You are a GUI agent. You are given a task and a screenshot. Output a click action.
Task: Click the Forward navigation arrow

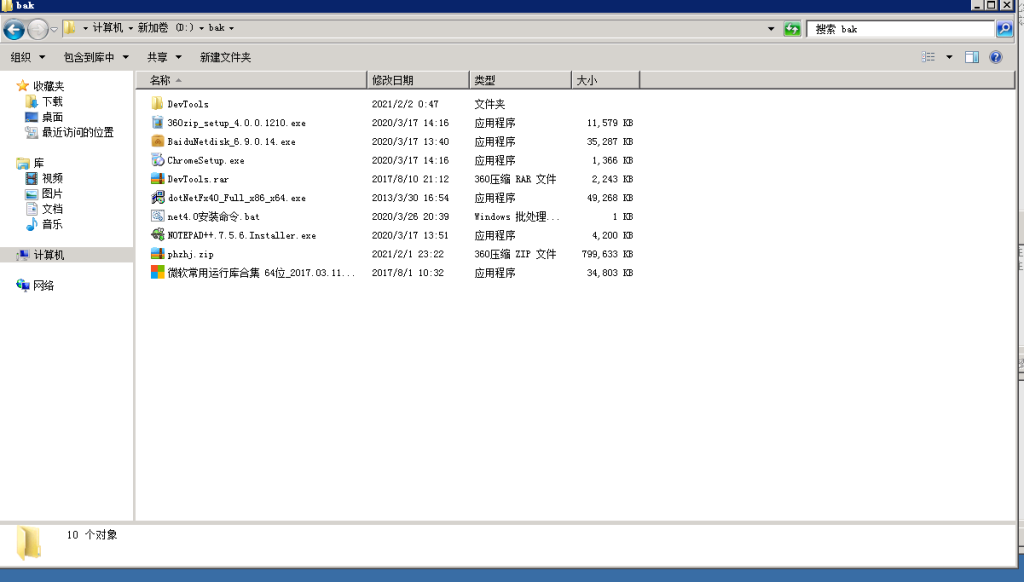tap(38, 29)
